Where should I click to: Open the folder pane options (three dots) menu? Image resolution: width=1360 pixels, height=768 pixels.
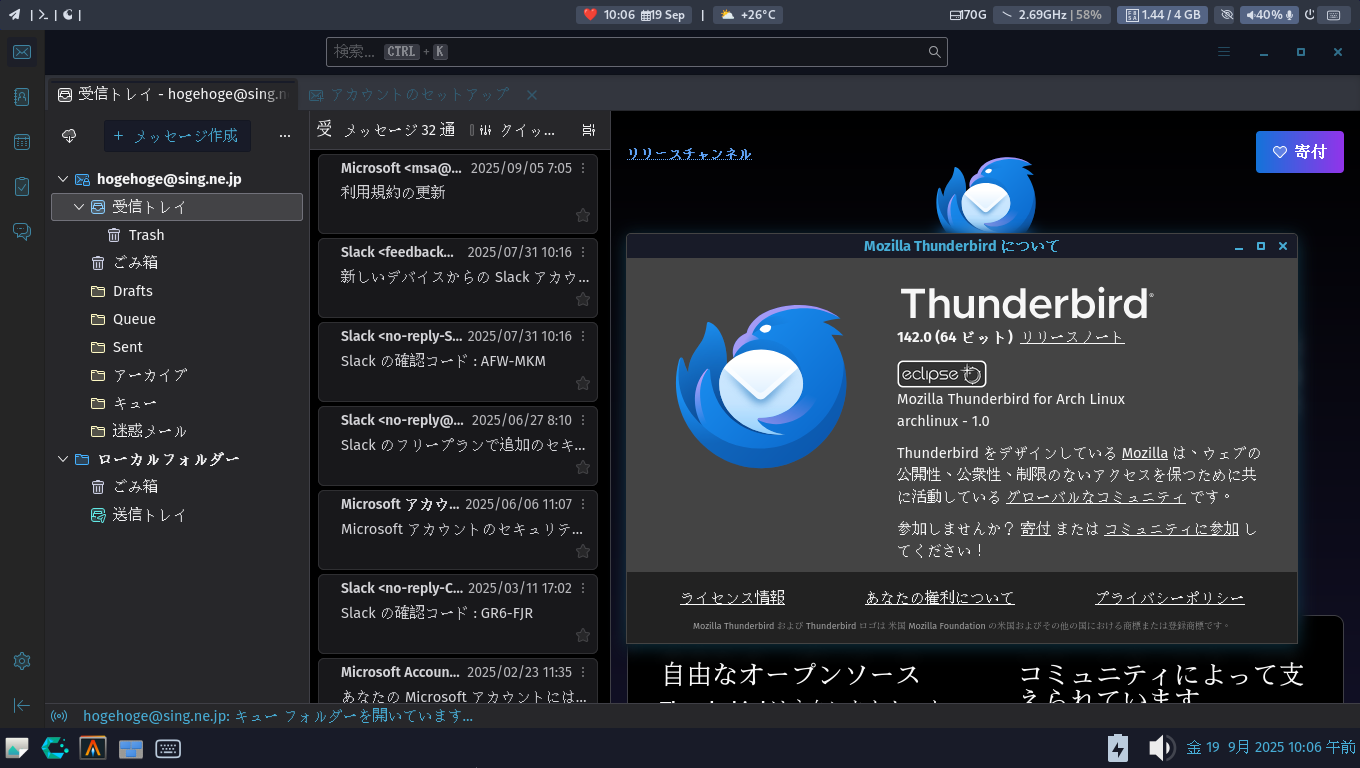coord(285,136)
